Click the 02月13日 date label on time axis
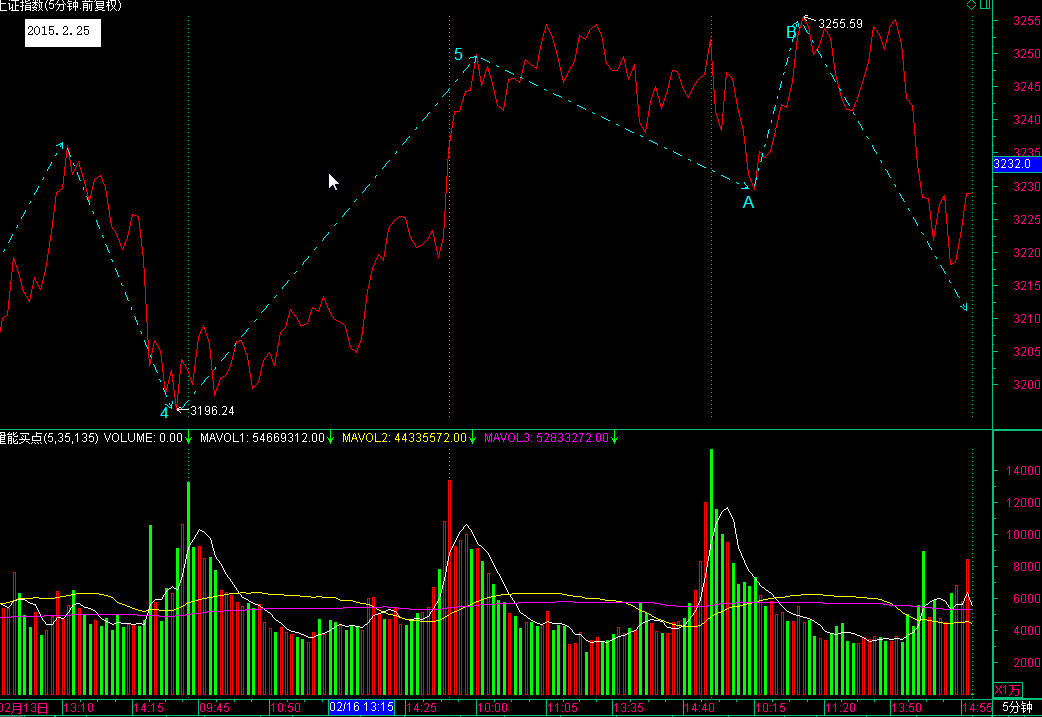Viewport: 1042px width, 717px height. tap(24, 706)
